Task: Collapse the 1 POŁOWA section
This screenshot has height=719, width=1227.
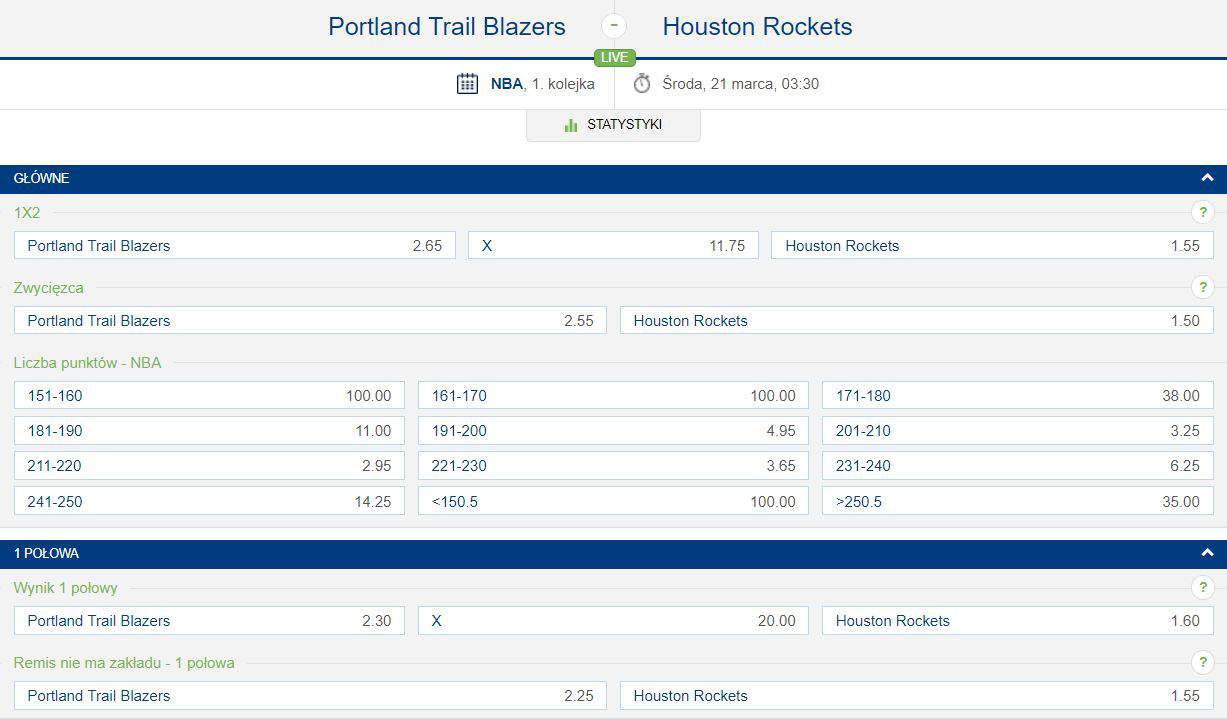Action: click(x=1207, y=553)
